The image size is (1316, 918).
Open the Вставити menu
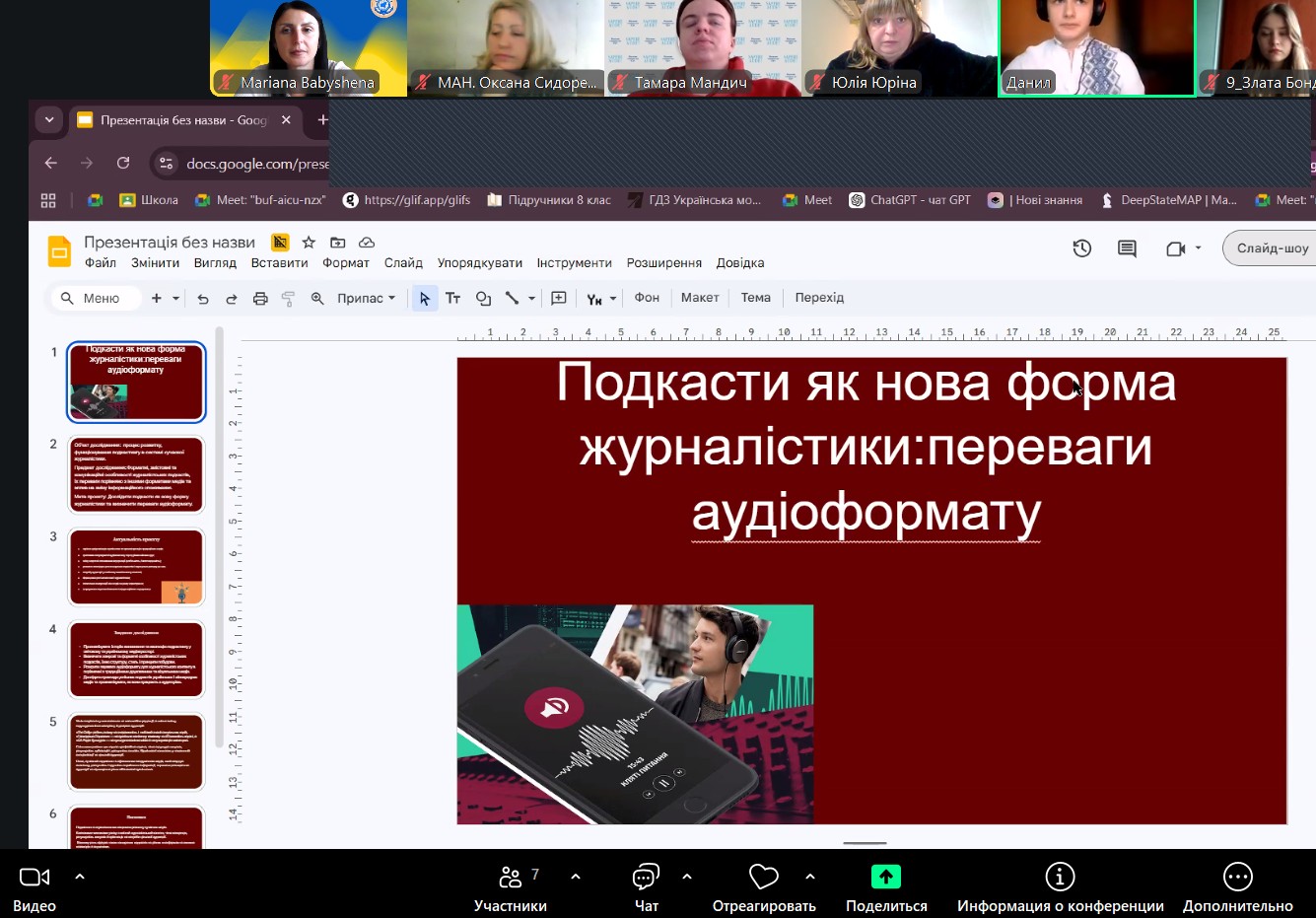coord(279,263)
